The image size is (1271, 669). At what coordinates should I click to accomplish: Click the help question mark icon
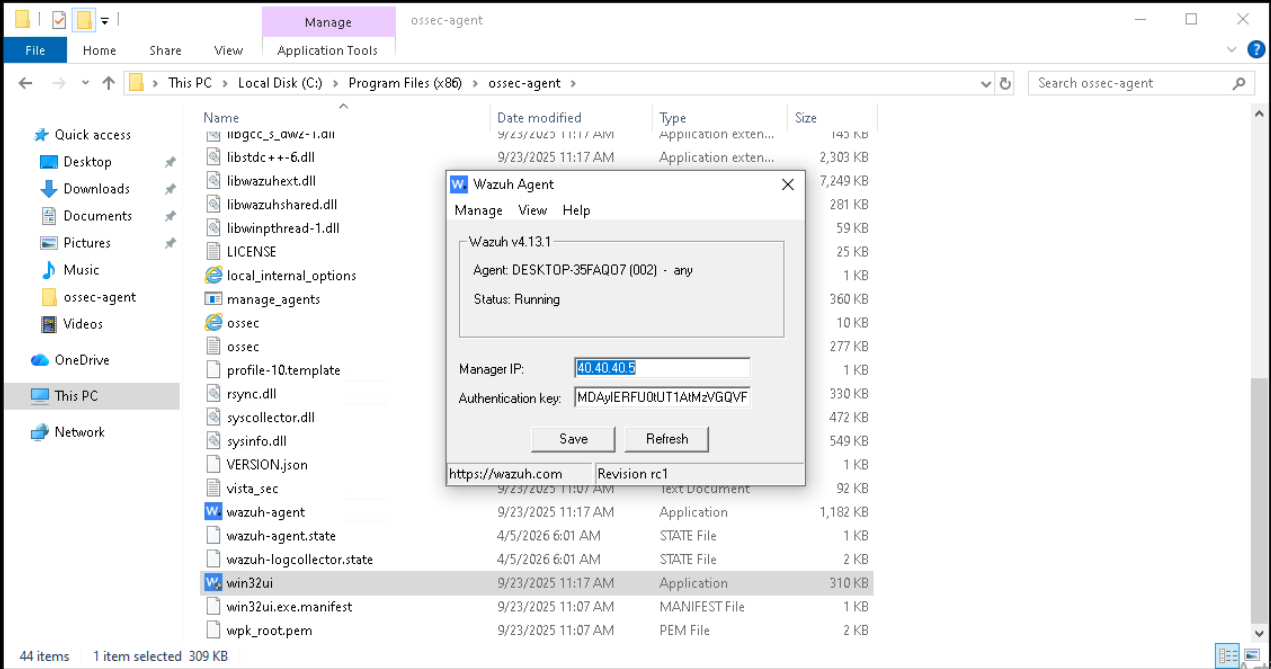point(1256,50)
